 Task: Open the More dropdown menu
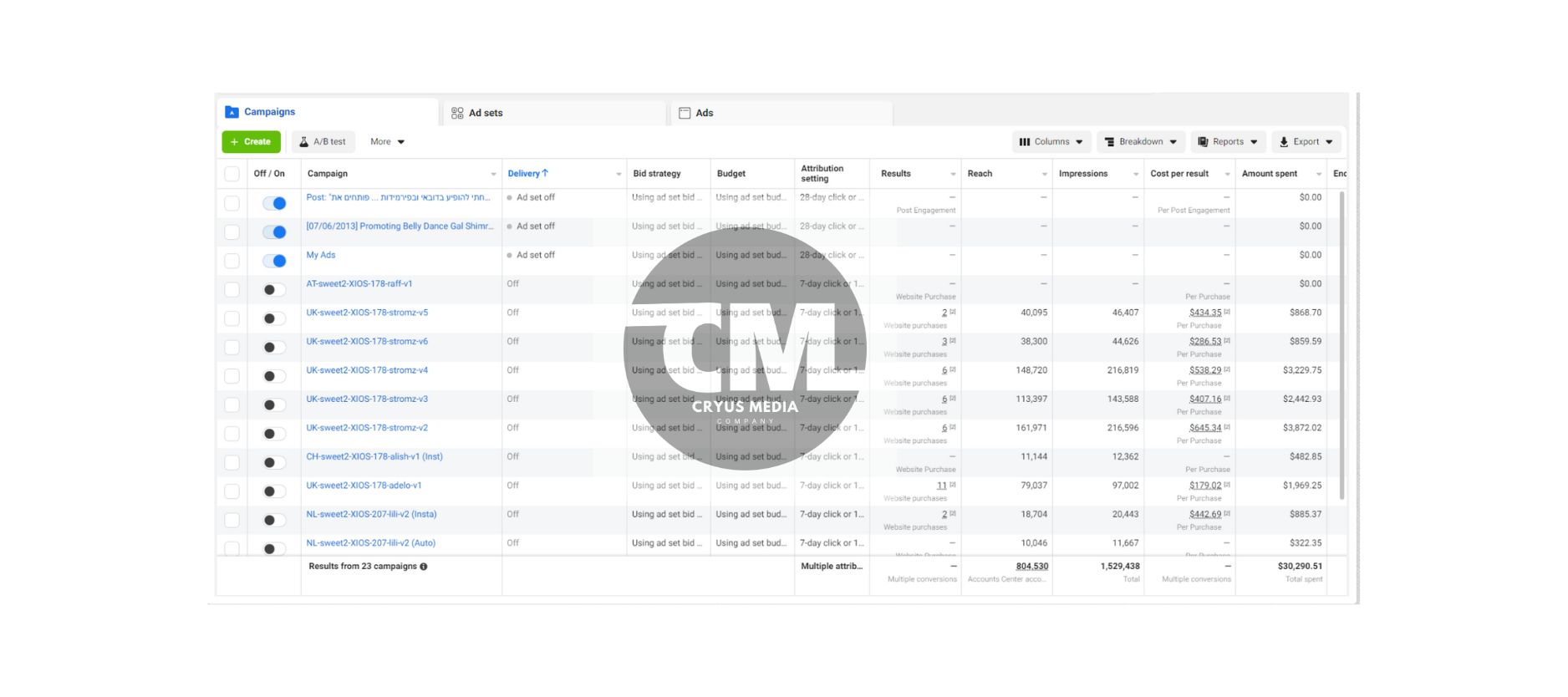click(x=387, y=142)
